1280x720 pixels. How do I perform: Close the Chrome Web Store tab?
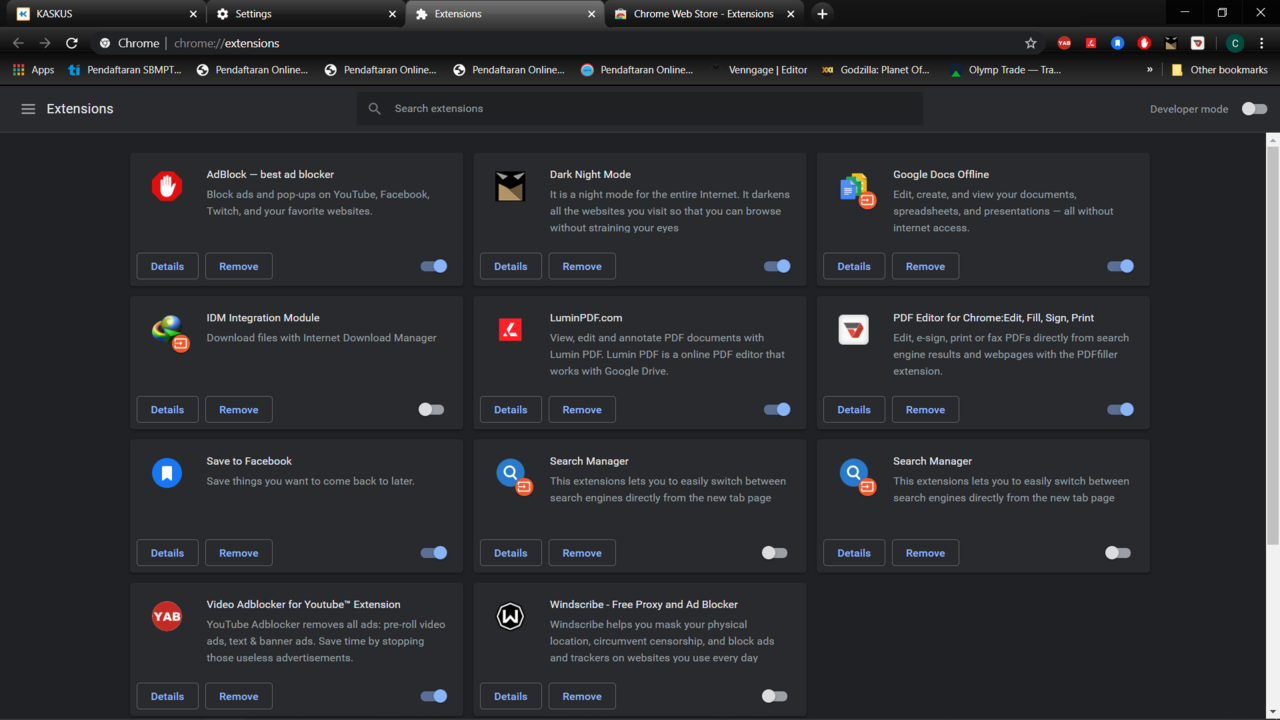(791, 14)
